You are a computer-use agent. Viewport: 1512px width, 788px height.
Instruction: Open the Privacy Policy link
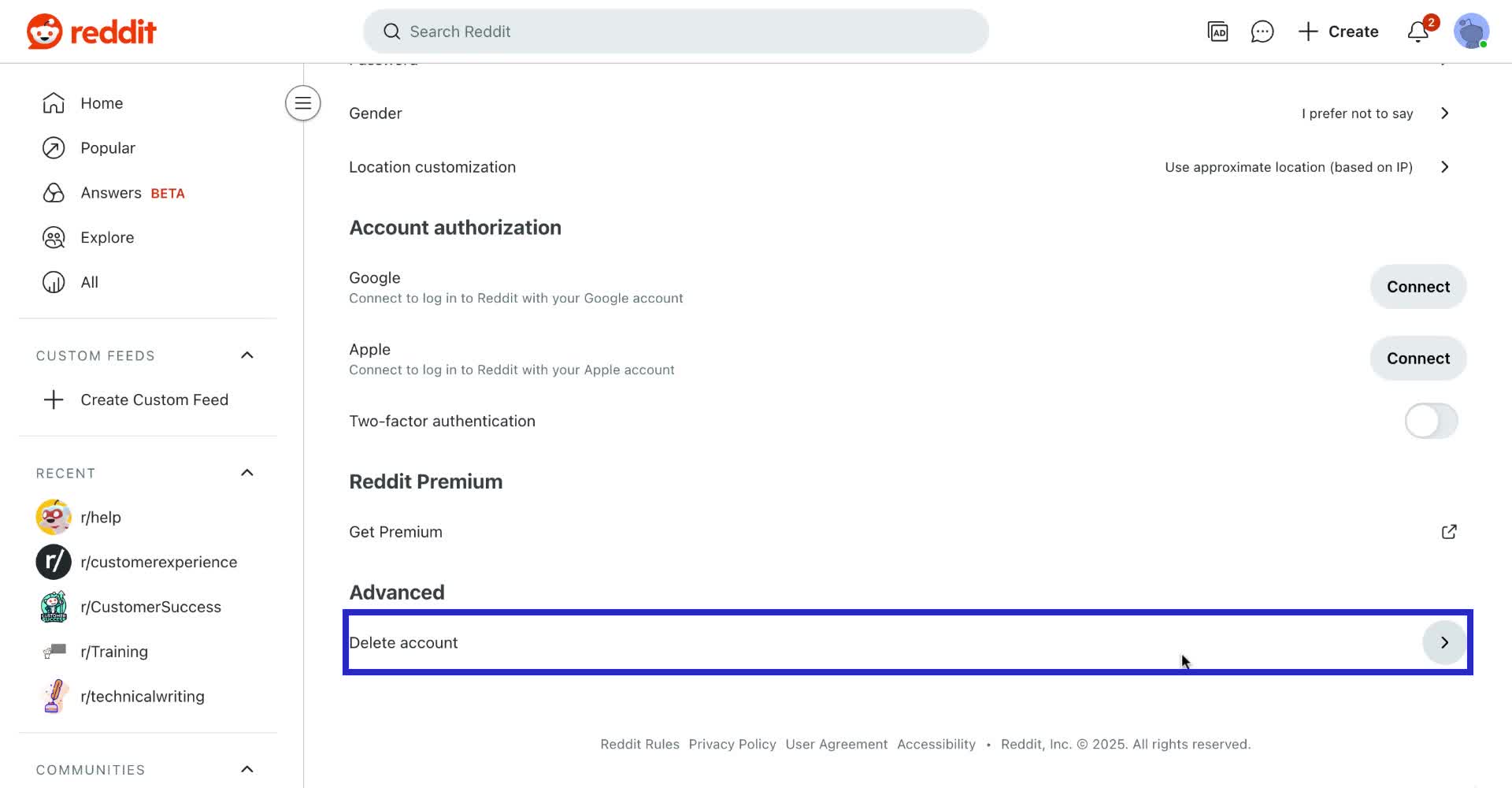point(732,743)
